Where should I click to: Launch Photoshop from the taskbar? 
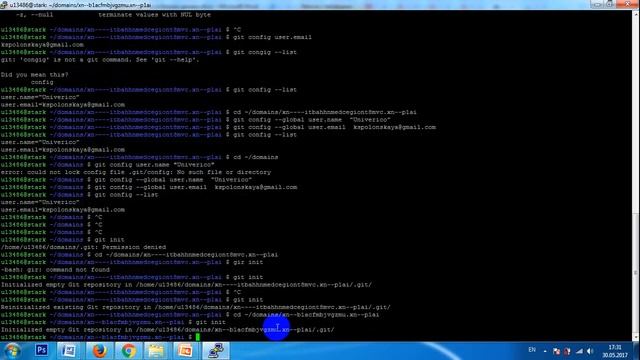[41, 351]
